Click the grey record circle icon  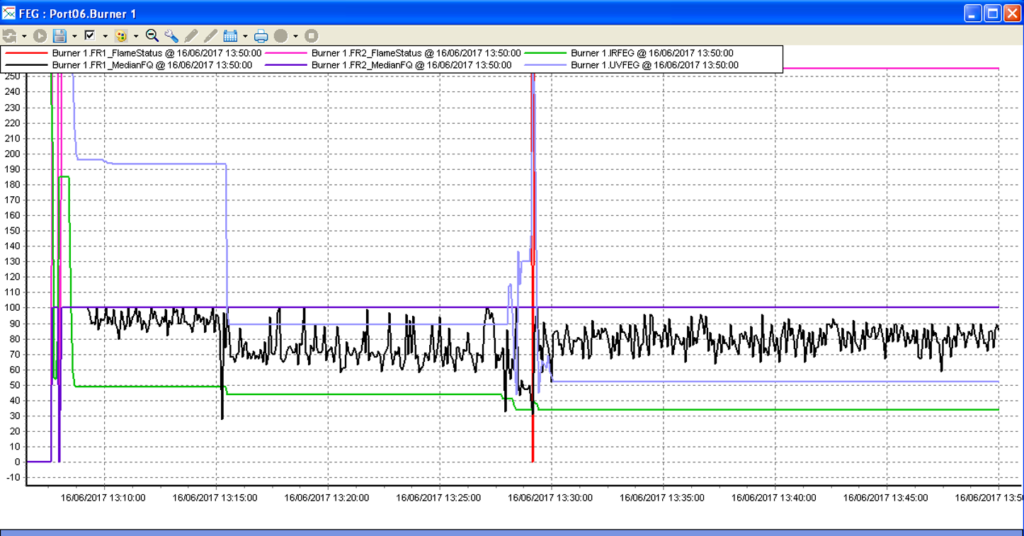281,36
